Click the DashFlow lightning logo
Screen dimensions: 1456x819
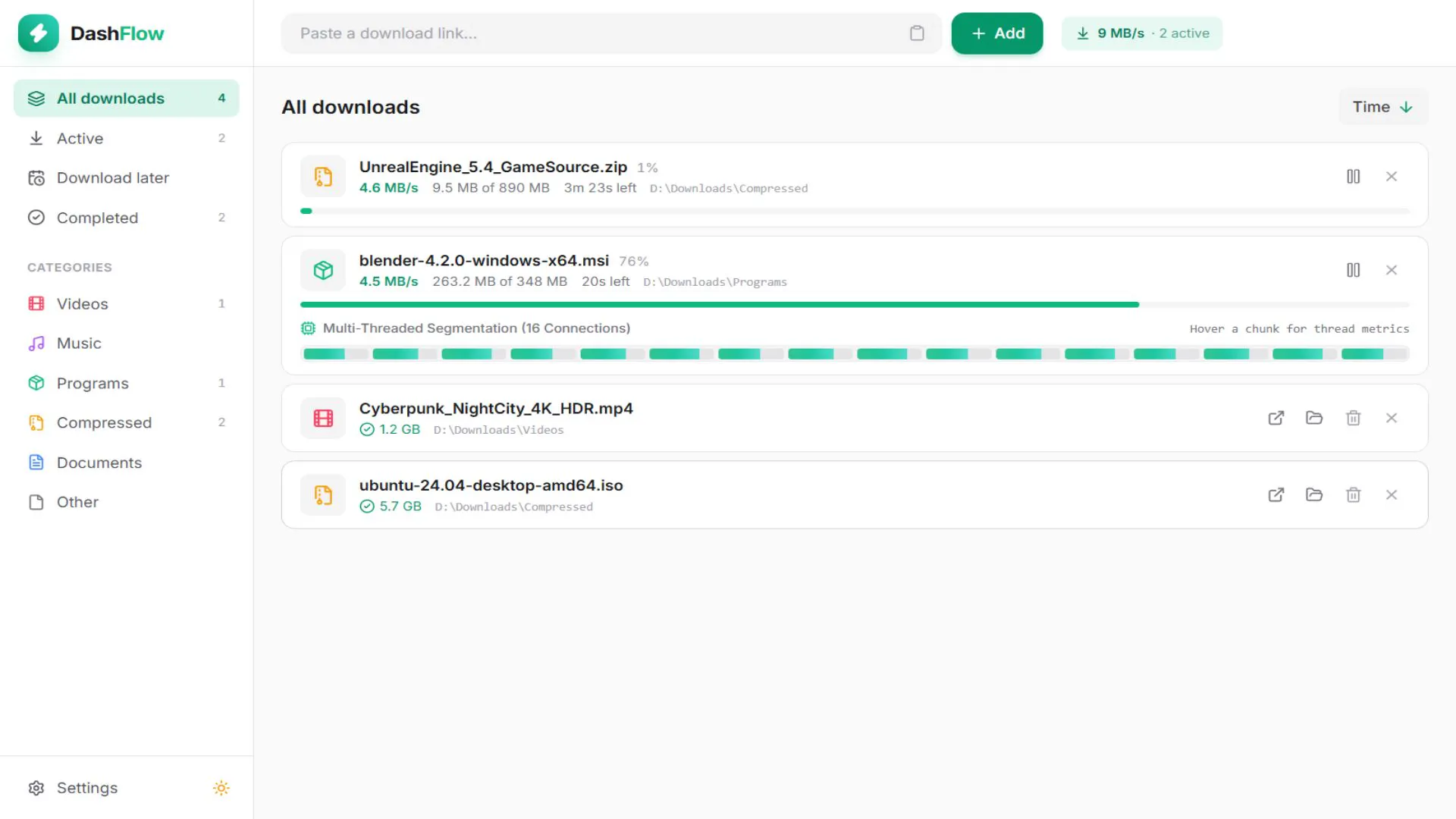pos(38,33)
